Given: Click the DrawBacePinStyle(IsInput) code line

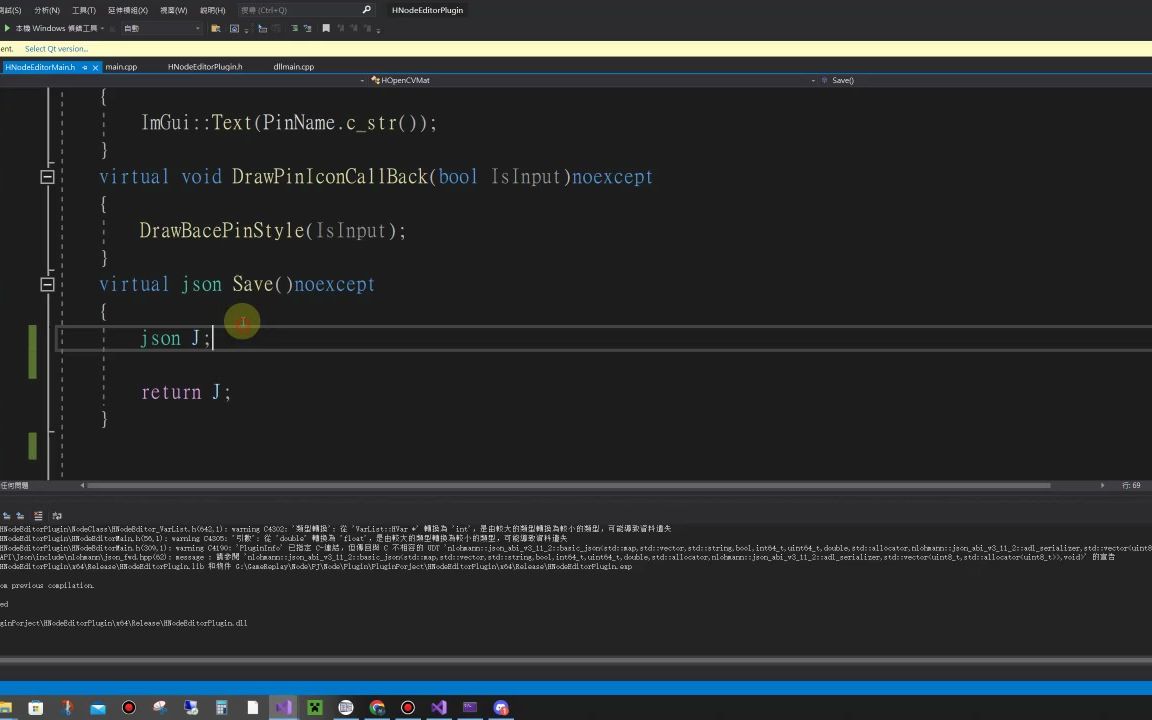Looking at the screenshot, I should (x=273, y=231).
